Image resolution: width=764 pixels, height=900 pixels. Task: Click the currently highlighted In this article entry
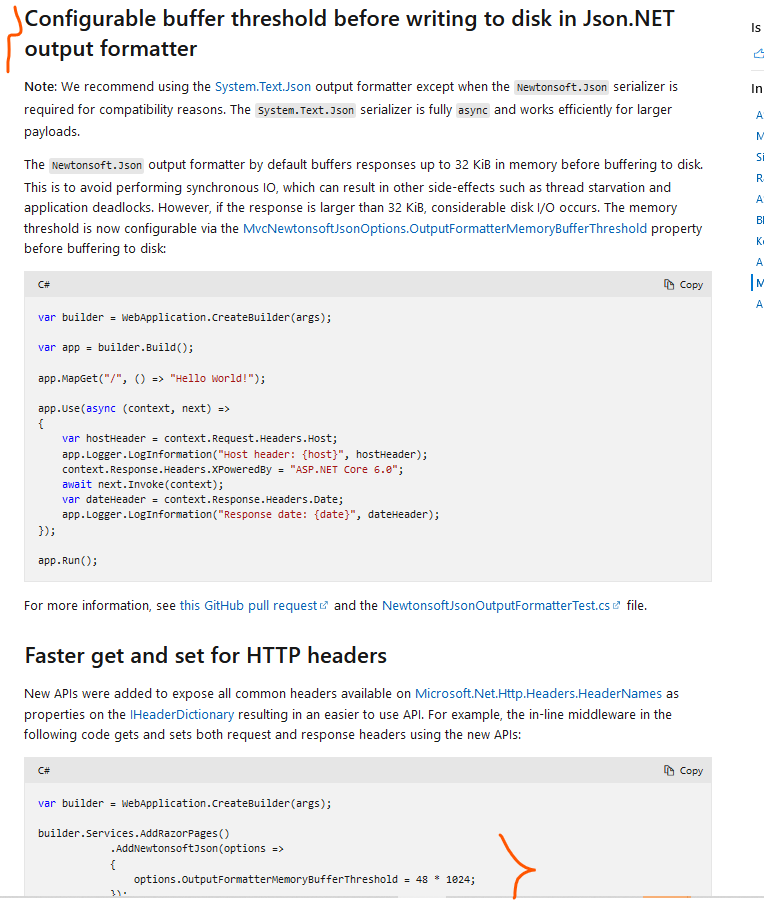pos(759,283)
